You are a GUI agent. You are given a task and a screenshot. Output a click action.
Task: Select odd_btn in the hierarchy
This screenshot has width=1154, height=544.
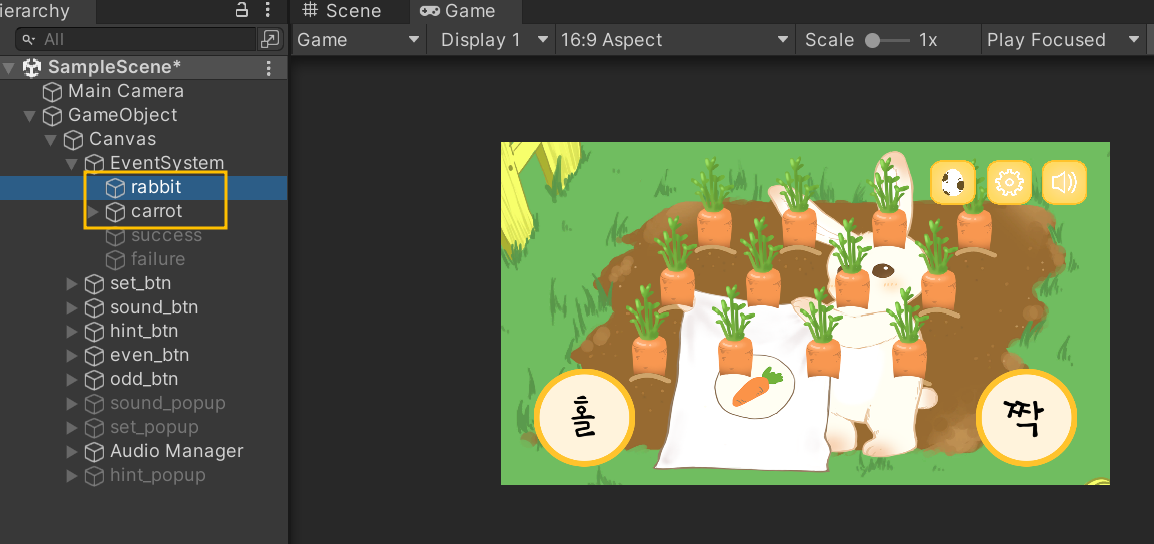click(144, 379)
